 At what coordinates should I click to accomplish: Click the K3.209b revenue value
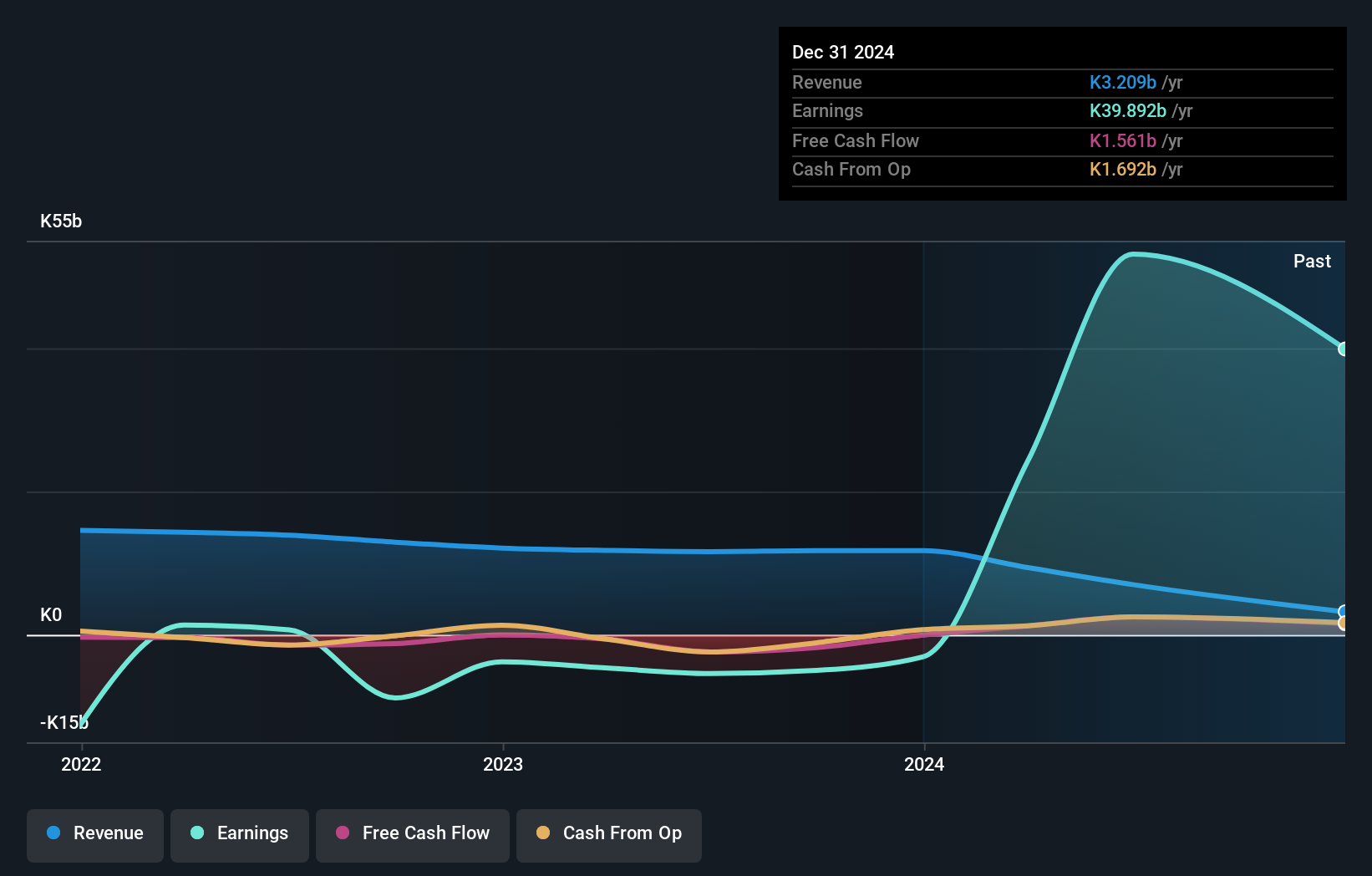(1123, 83)
